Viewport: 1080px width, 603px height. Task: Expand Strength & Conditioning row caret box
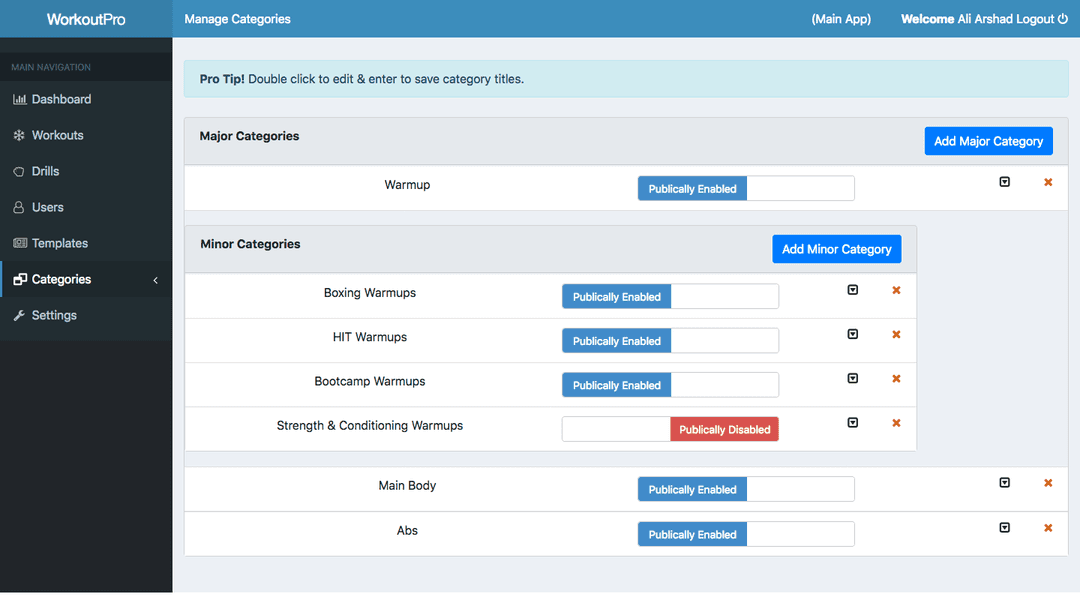click(x=853, y=422)
